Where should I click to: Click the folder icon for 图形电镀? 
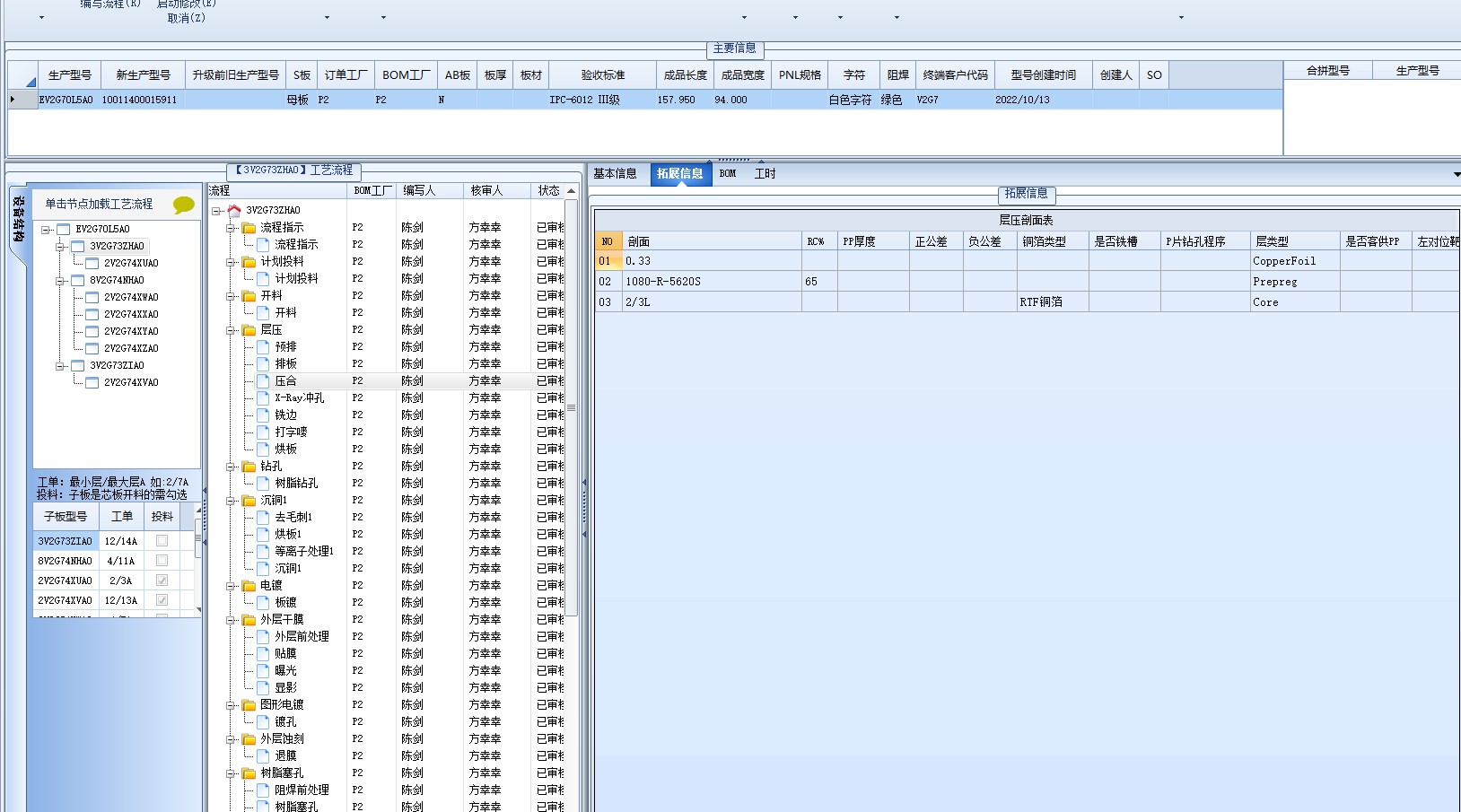pyautogui.click(x=249, y=705)
